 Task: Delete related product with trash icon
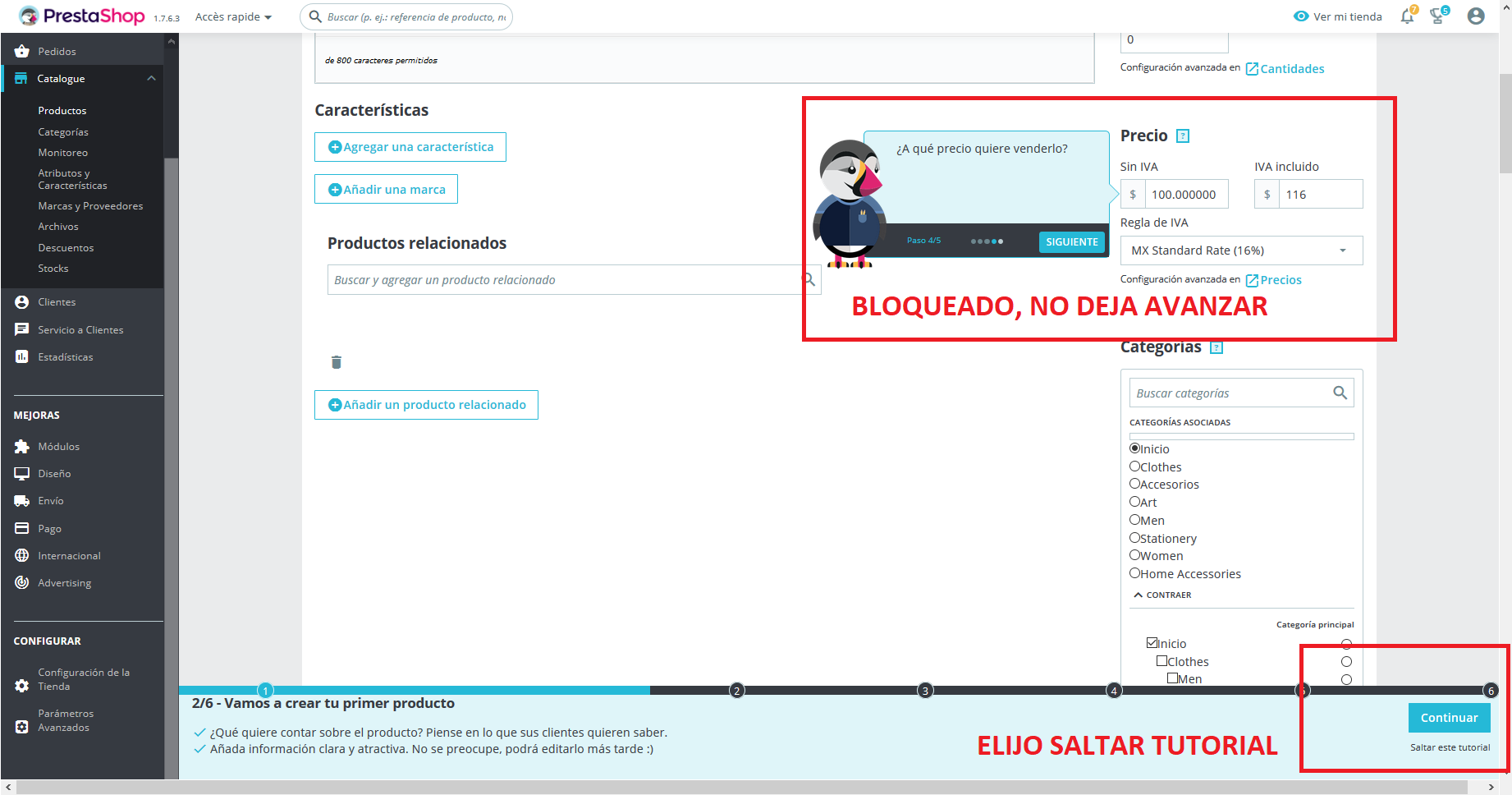click(337, 362)
